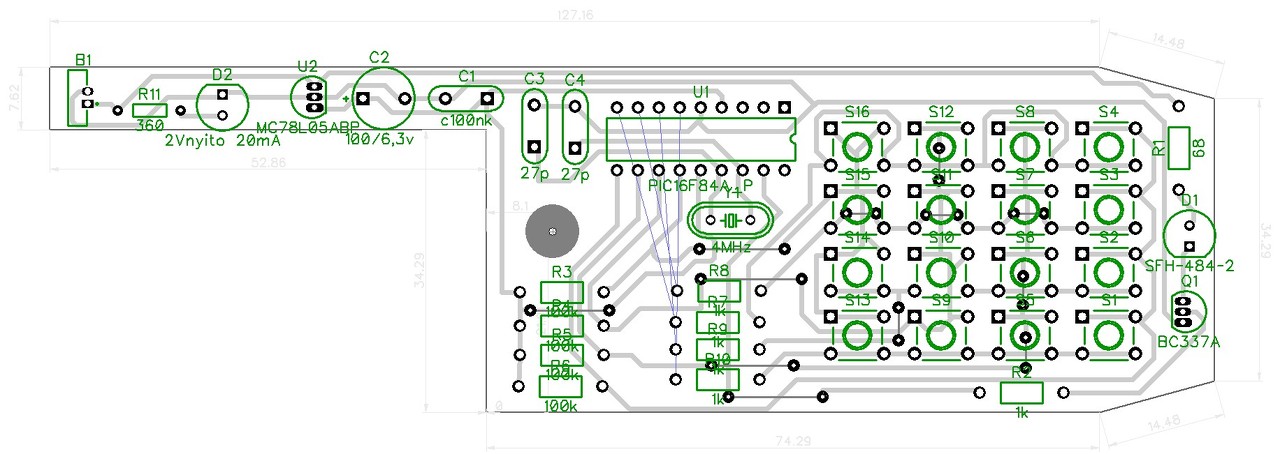
Task: Select the R8 1k resistor footprint
Action: pos(718,291)
